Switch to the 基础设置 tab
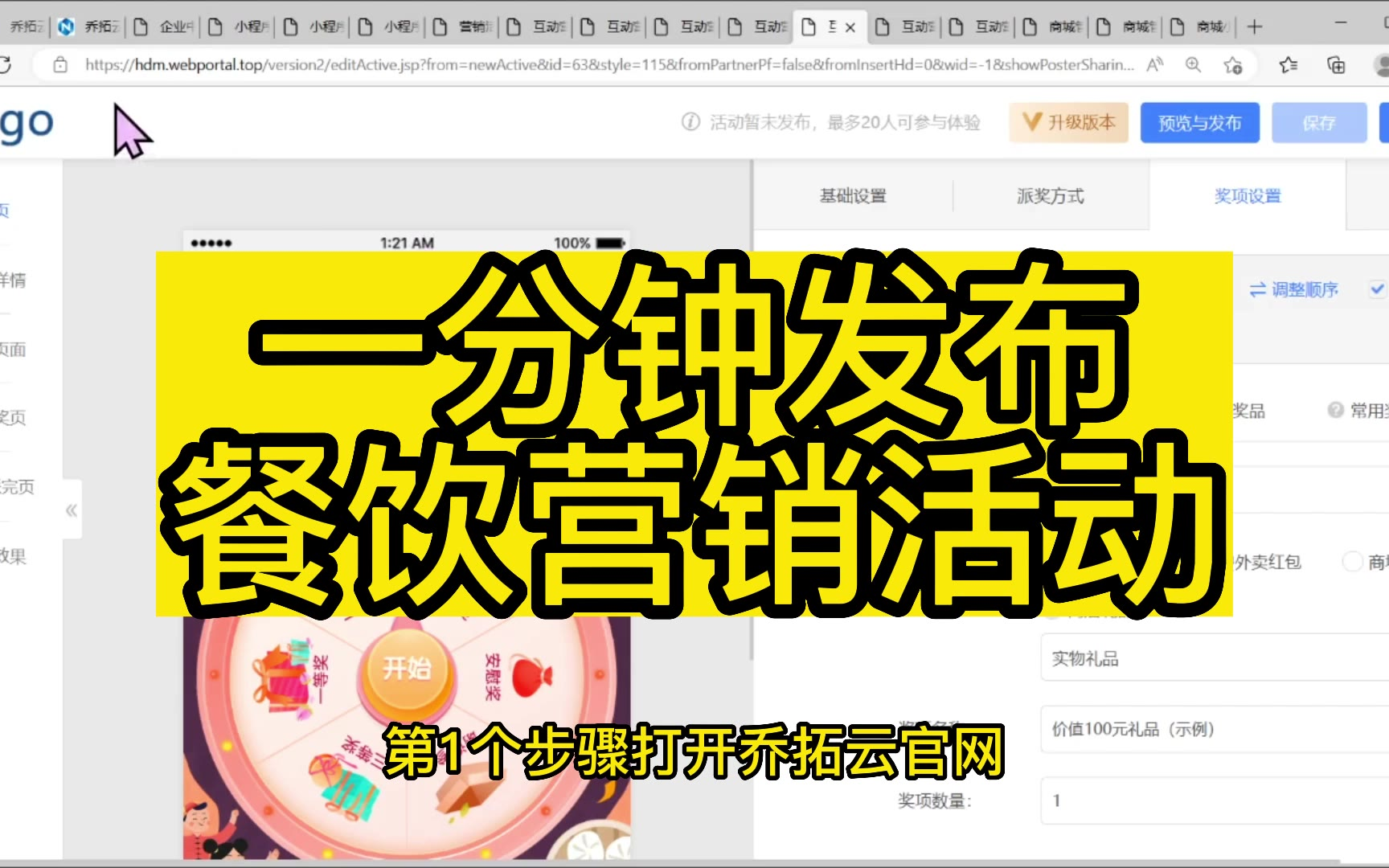The height and width of the screenshot is (868, 1389). (x=853, y=196)
